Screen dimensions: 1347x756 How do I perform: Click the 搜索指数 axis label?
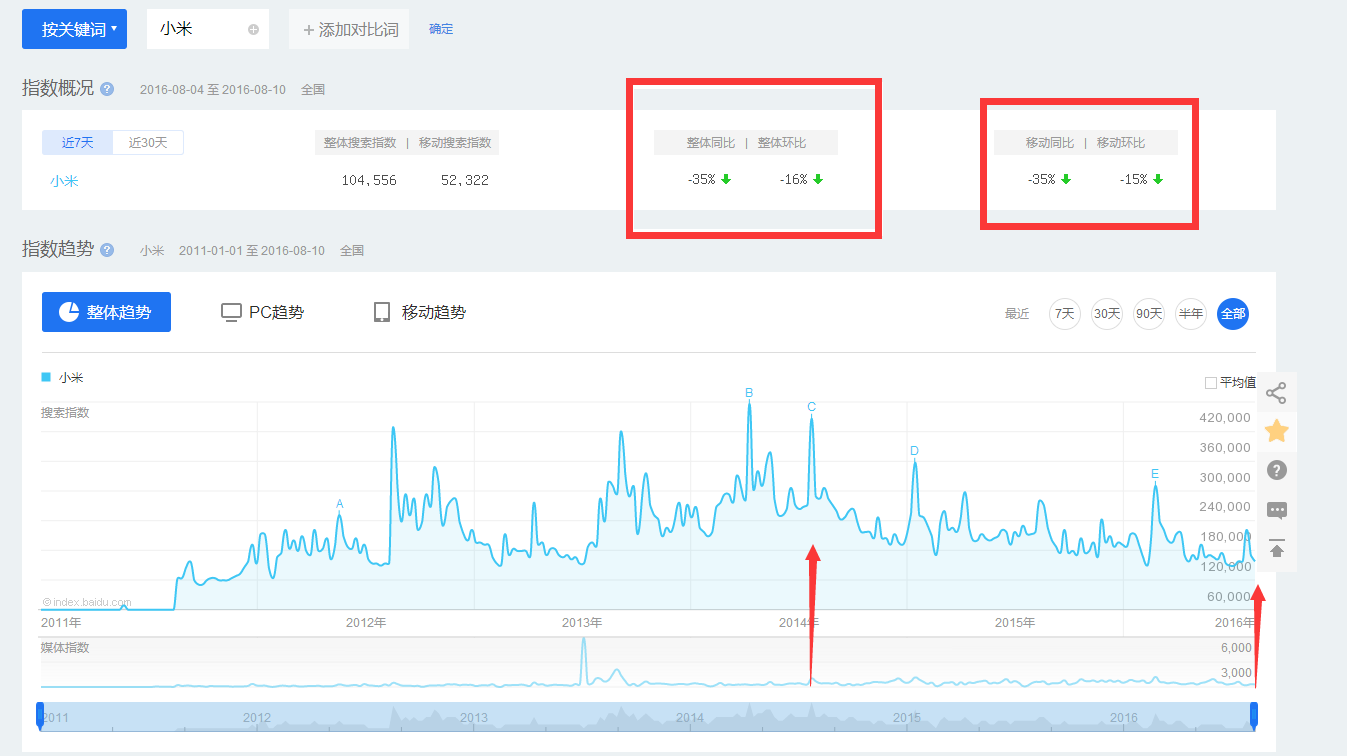coord(65,412)
